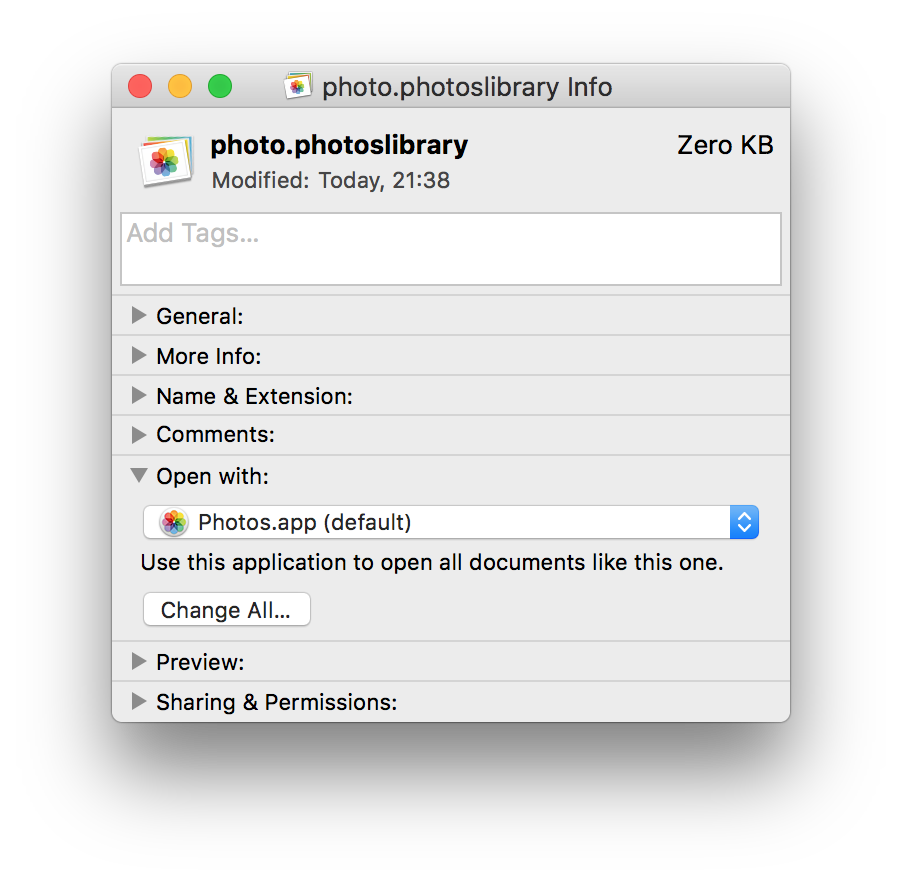Viewport: 902px width, 882px height.
Task: Click the Zero KB size label
Action: [x=725, y=145]
